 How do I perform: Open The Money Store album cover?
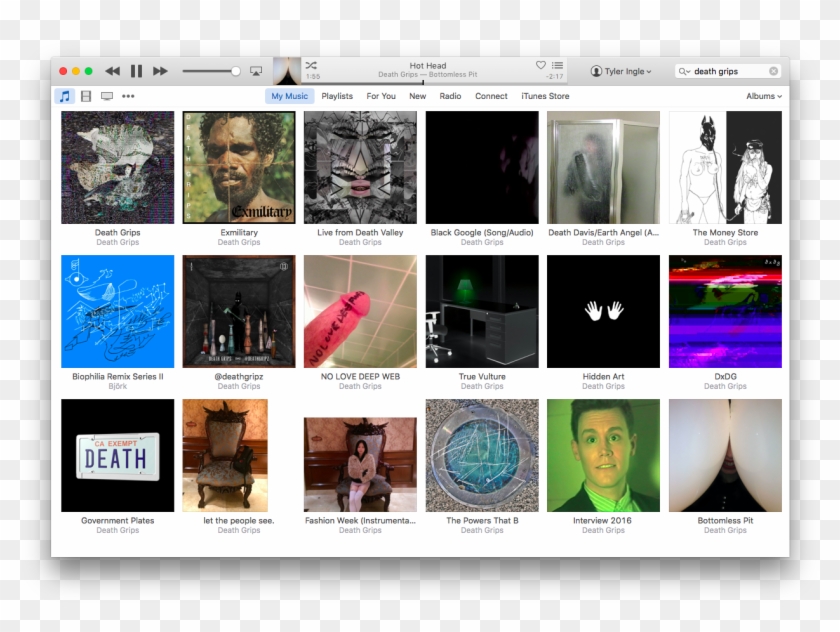coord(725,167)
